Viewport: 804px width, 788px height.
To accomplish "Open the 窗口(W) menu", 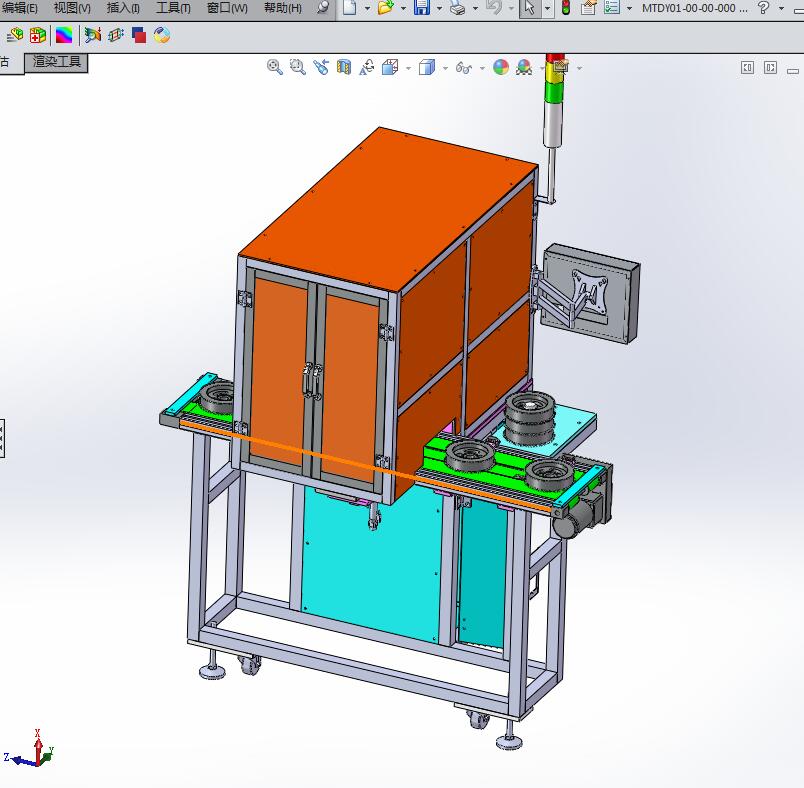I will (227, 8).
